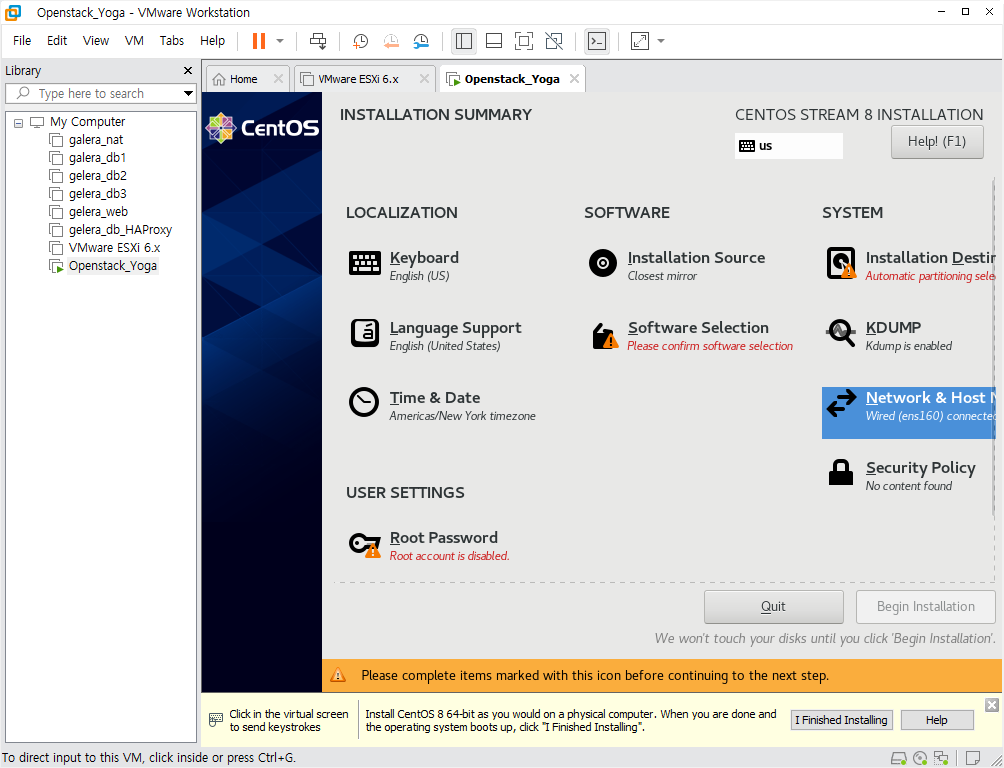Select gelera_db_HAProxy in the library
This screenshot has height=768, width=1004.
tap(120, 229)
